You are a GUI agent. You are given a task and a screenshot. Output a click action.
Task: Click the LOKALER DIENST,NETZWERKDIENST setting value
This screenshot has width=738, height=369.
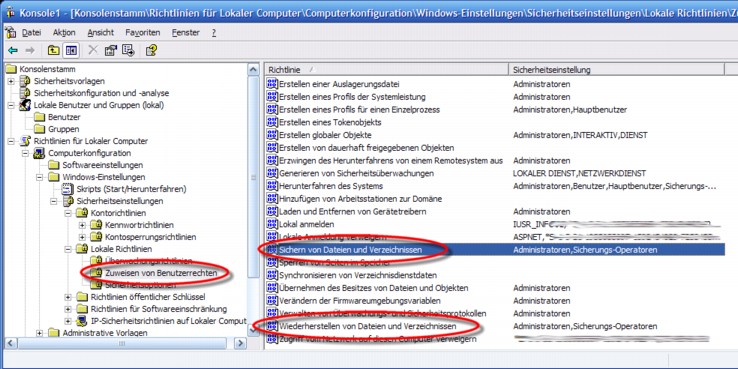pos(579,173)
